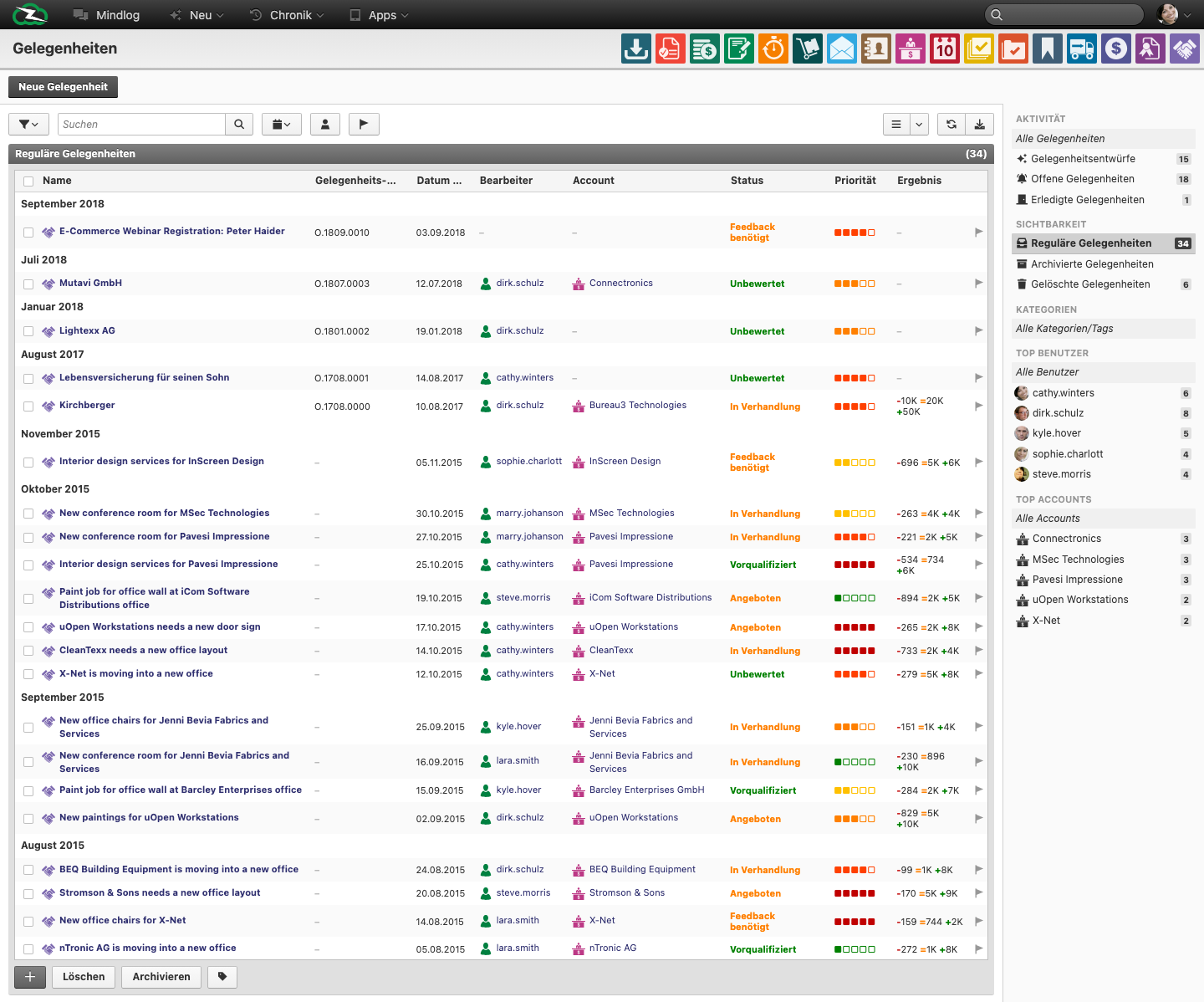Open the green coins money app icon

pos(705,49)
